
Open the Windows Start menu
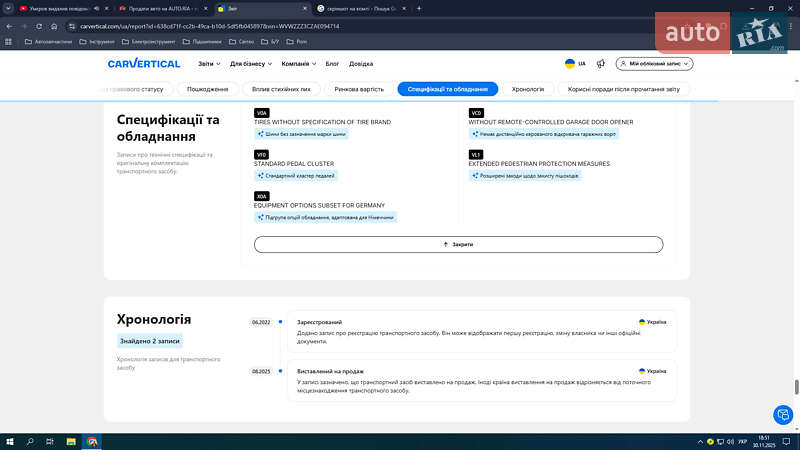coord(9,441)
